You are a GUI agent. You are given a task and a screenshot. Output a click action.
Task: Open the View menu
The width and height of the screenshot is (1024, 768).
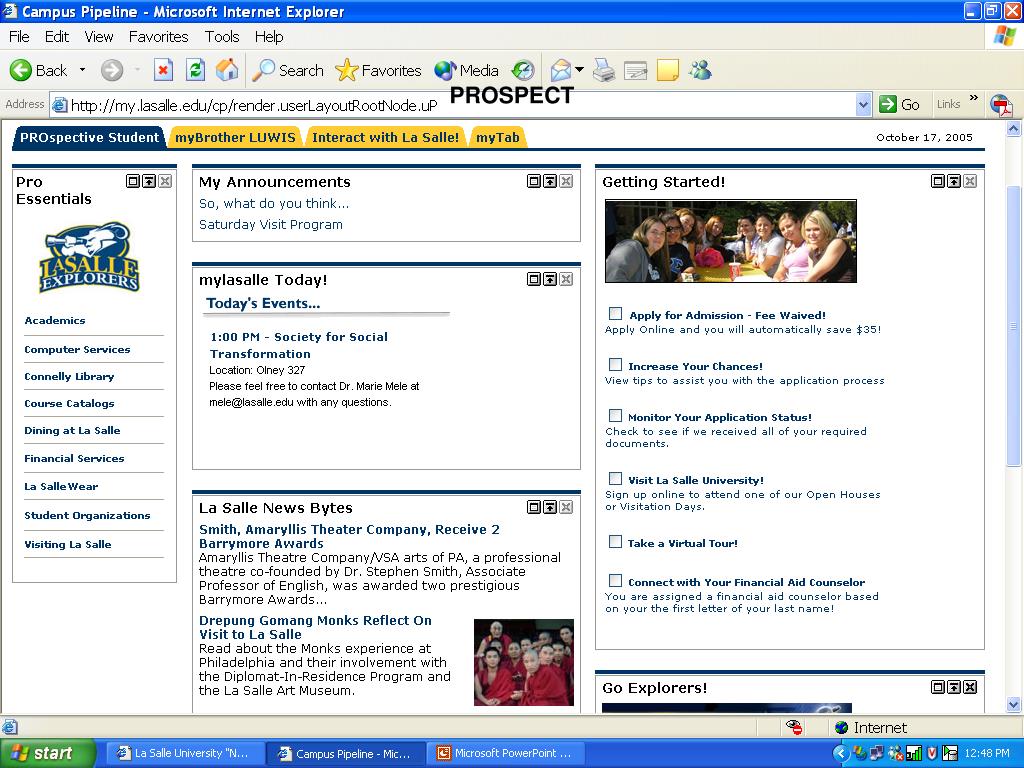(x=99, y=37)
